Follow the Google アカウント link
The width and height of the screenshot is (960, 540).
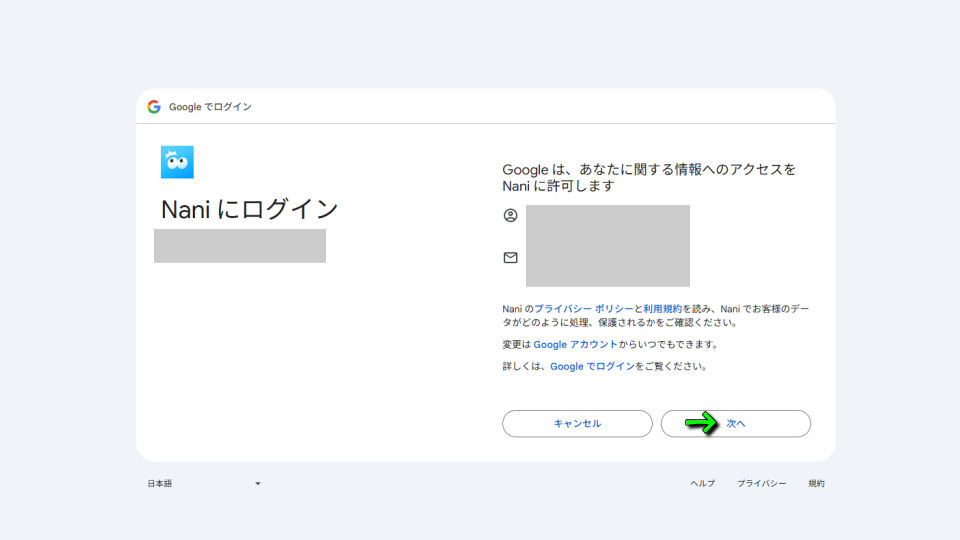coord(575,345)
